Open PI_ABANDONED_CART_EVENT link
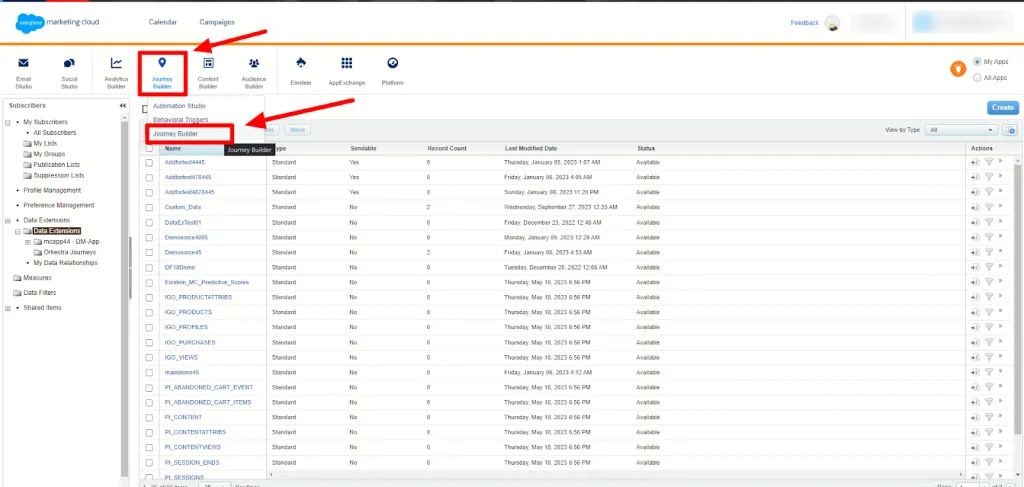 (208, 387)
